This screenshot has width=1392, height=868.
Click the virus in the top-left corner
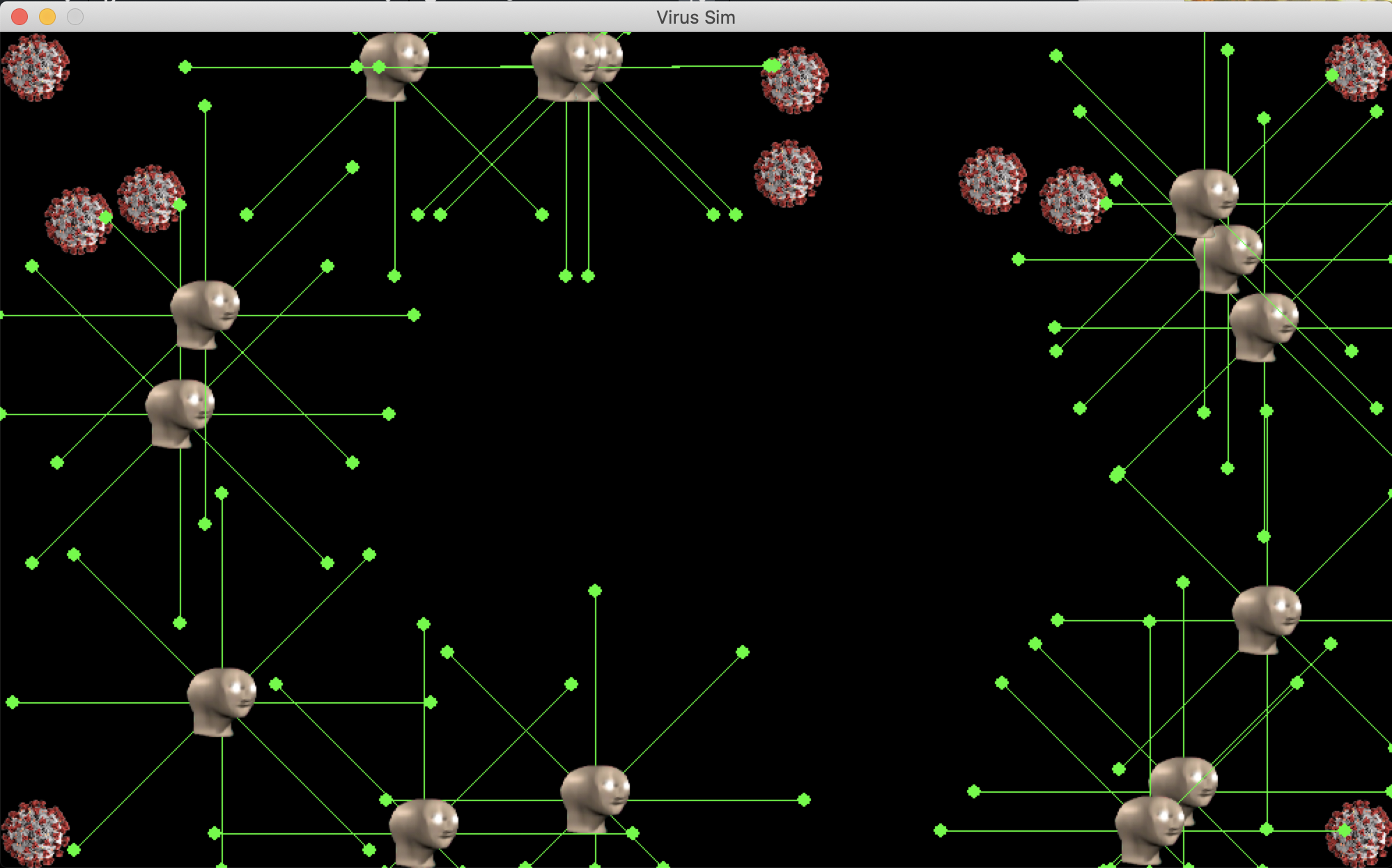point(36,68)
